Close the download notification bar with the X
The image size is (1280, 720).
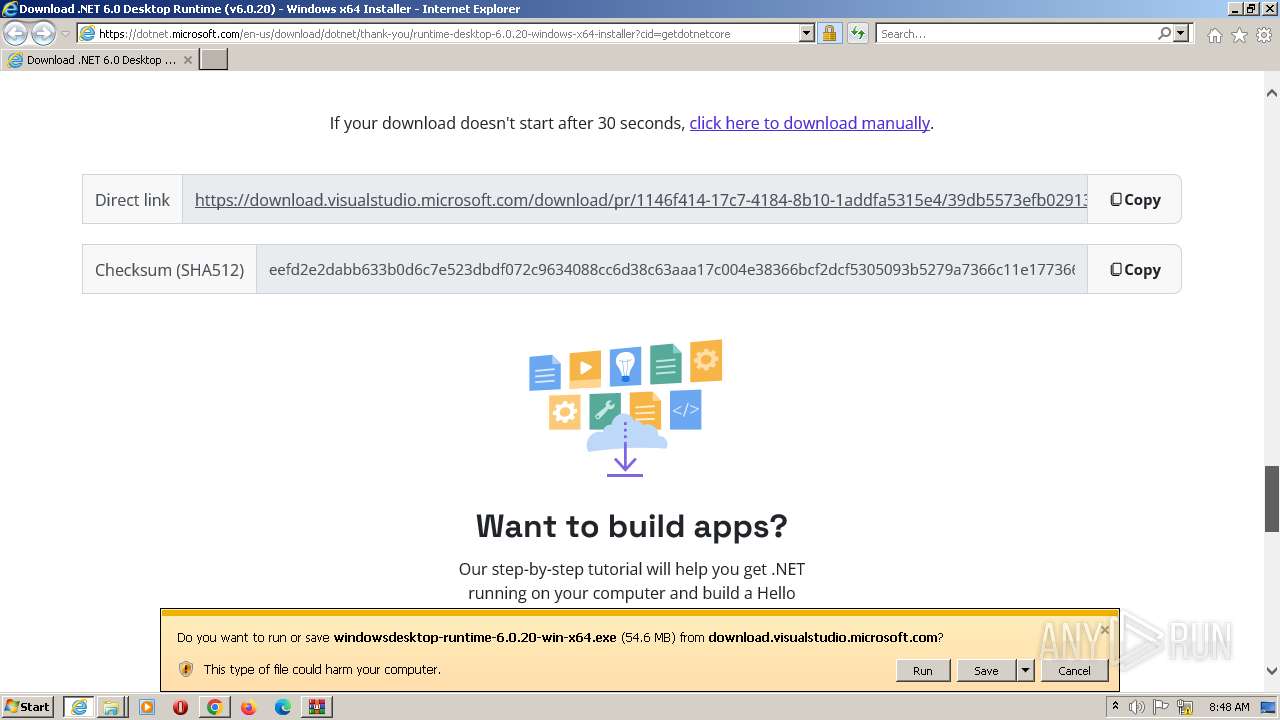coord(1105,630)
